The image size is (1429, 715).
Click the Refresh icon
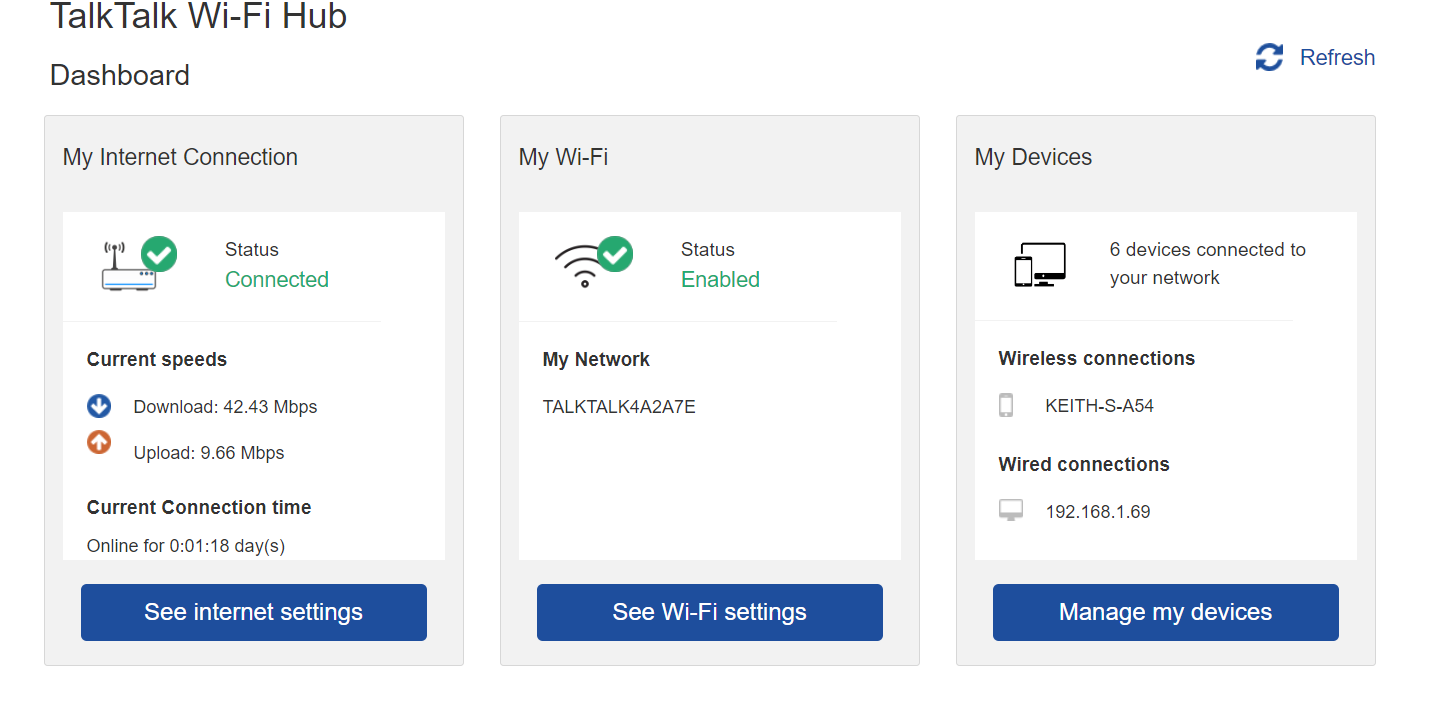click(x=1268, y=57)
